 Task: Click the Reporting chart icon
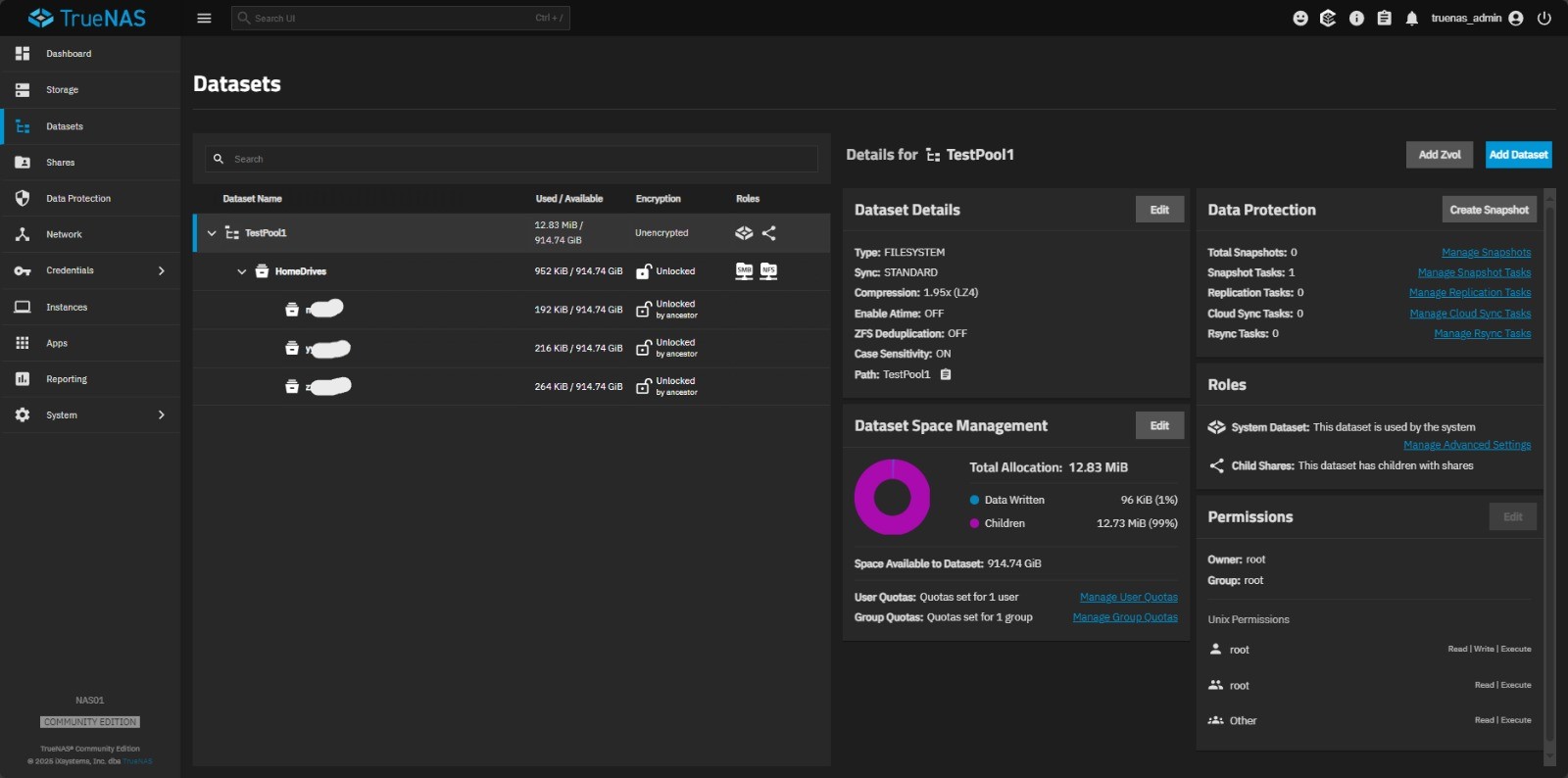pos(23,378)
